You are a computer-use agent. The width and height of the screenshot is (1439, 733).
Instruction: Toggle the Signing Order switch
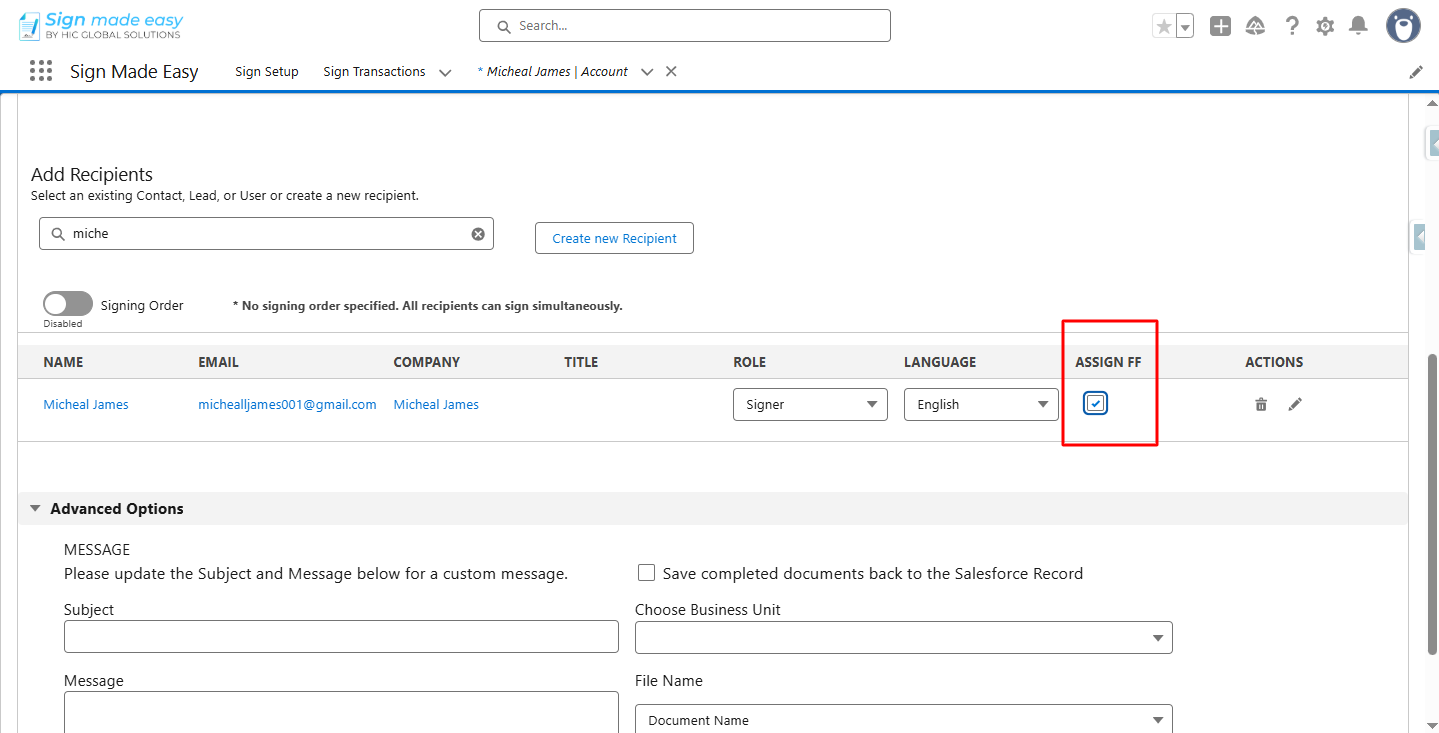coord(68,304)
